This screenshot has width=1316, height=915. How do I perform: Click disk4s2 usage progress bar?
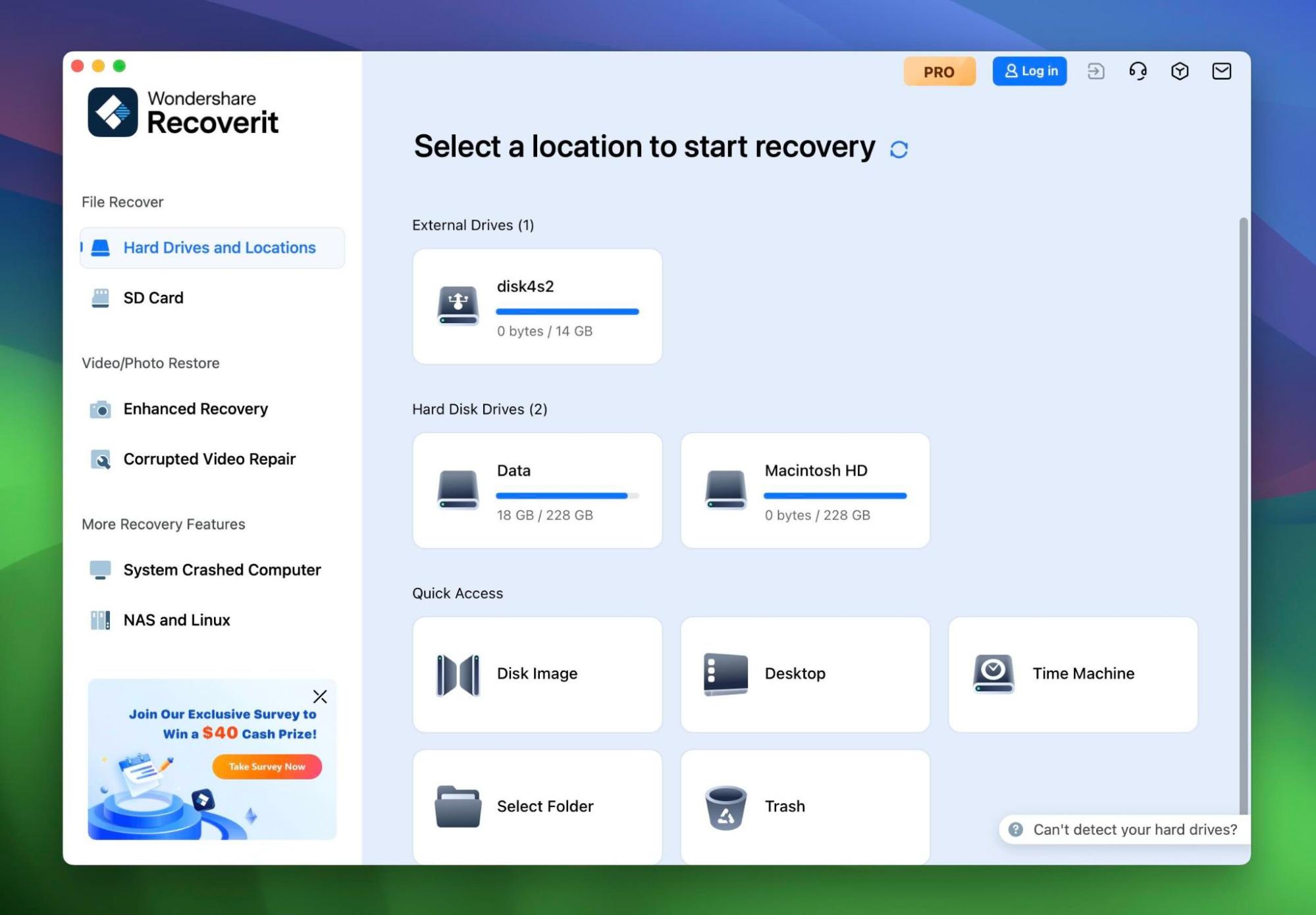pyautogui.click(x=567, y=311)
